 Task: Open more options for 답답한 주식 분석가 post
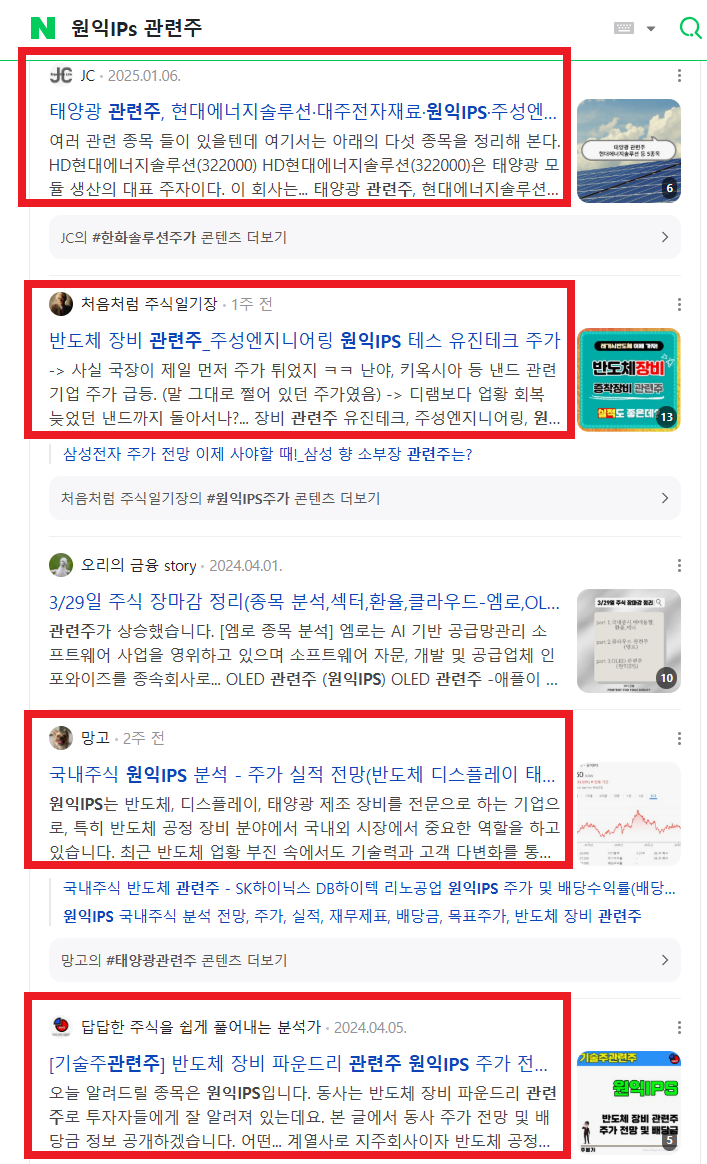coord(680,1027)
